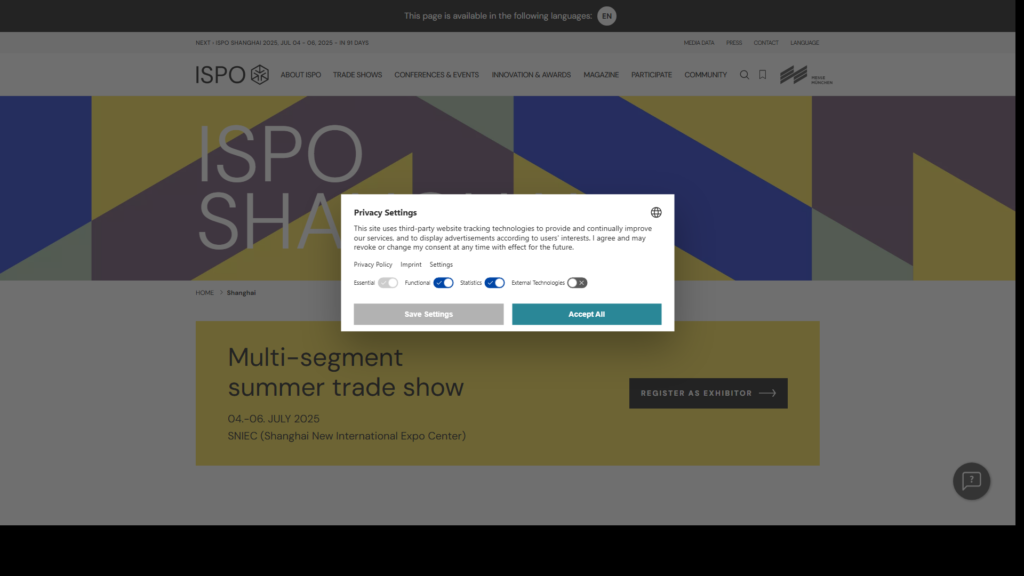1024x576 pixels.
Task: Open the Contact link
Action: (766, 43)
